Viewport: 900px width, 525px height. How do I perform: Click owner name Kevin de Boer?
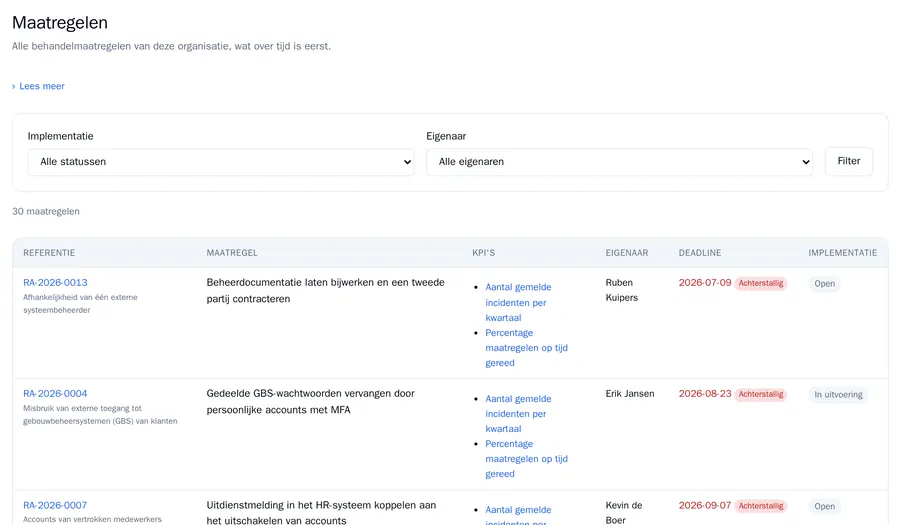tap(623, 513)
